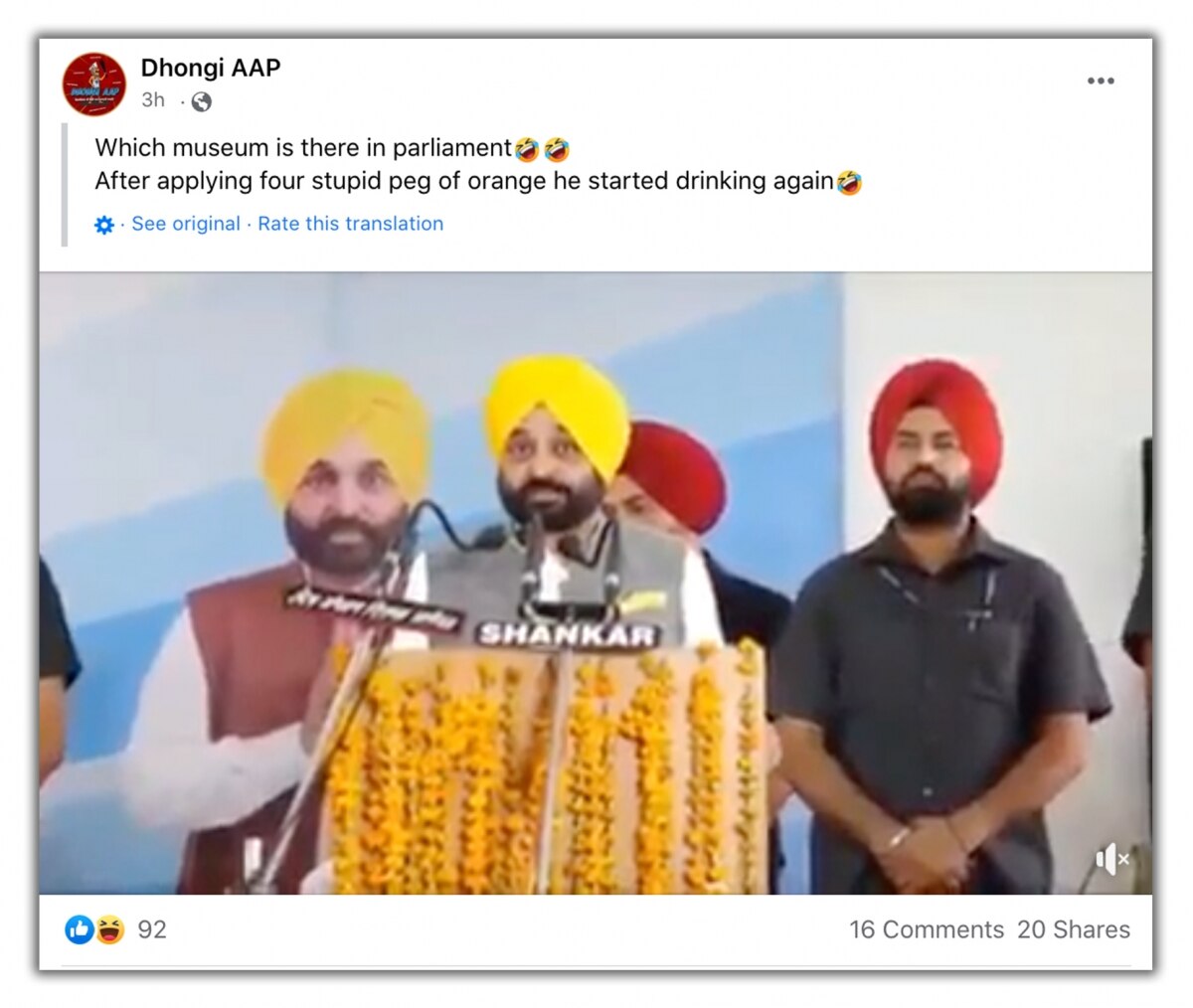Open translation settings gear icon
Image resolution: width=1193 pixels, height=1008 pixels.
pyautogui.click(x=104, y=225)
